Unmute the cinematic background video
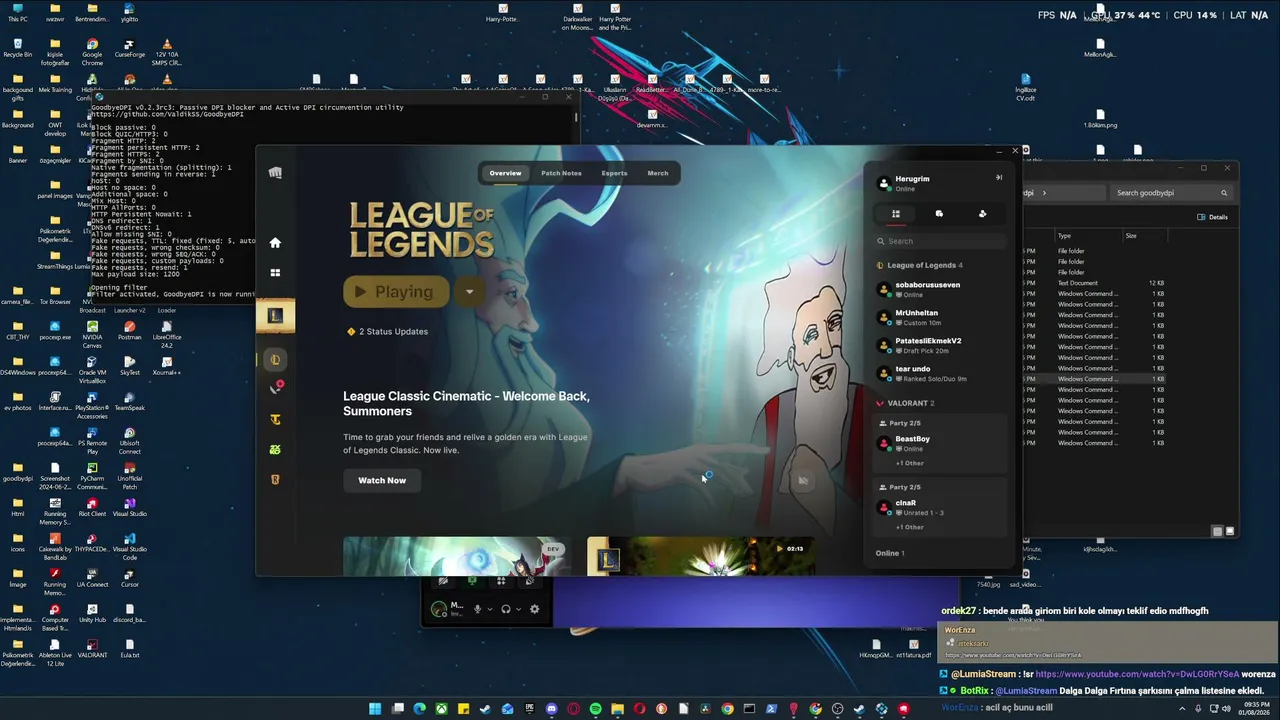This screenshot has width=1280, height=720. 802,481
